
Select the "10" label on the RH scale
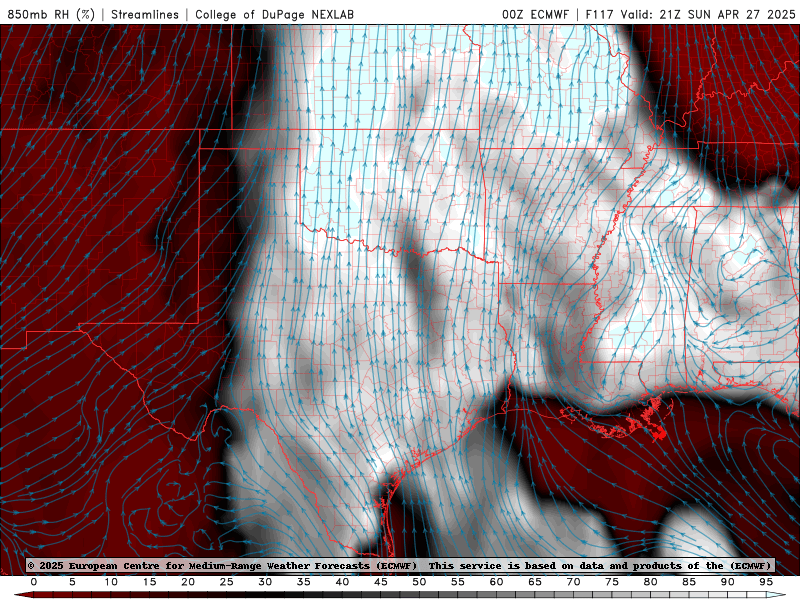coord(111,582)
